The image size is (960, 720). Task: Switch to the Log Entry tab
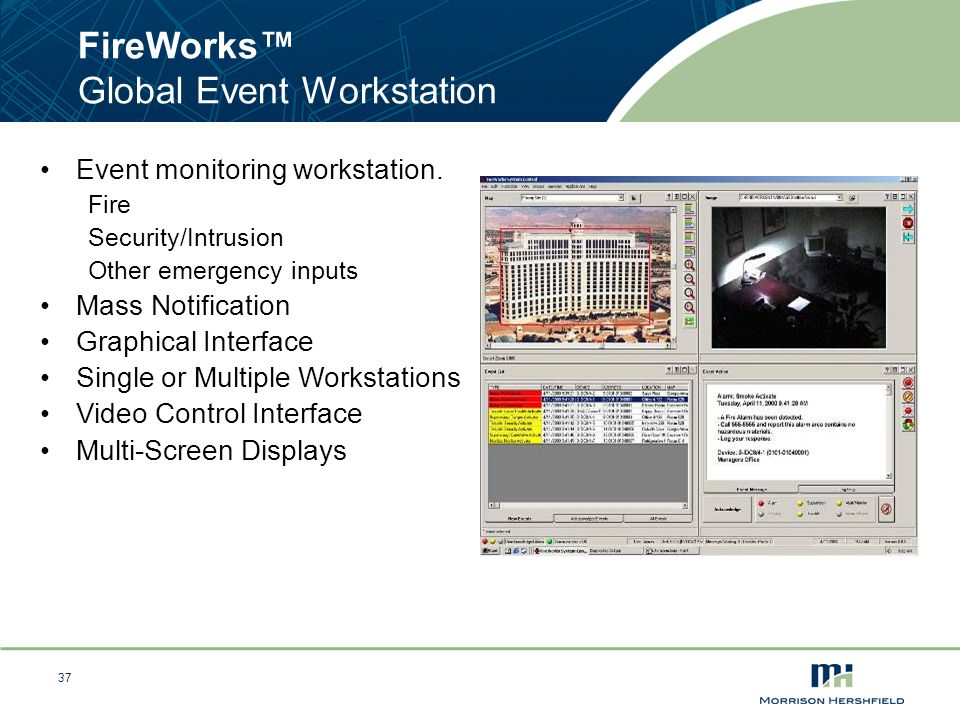pos(847,489)
